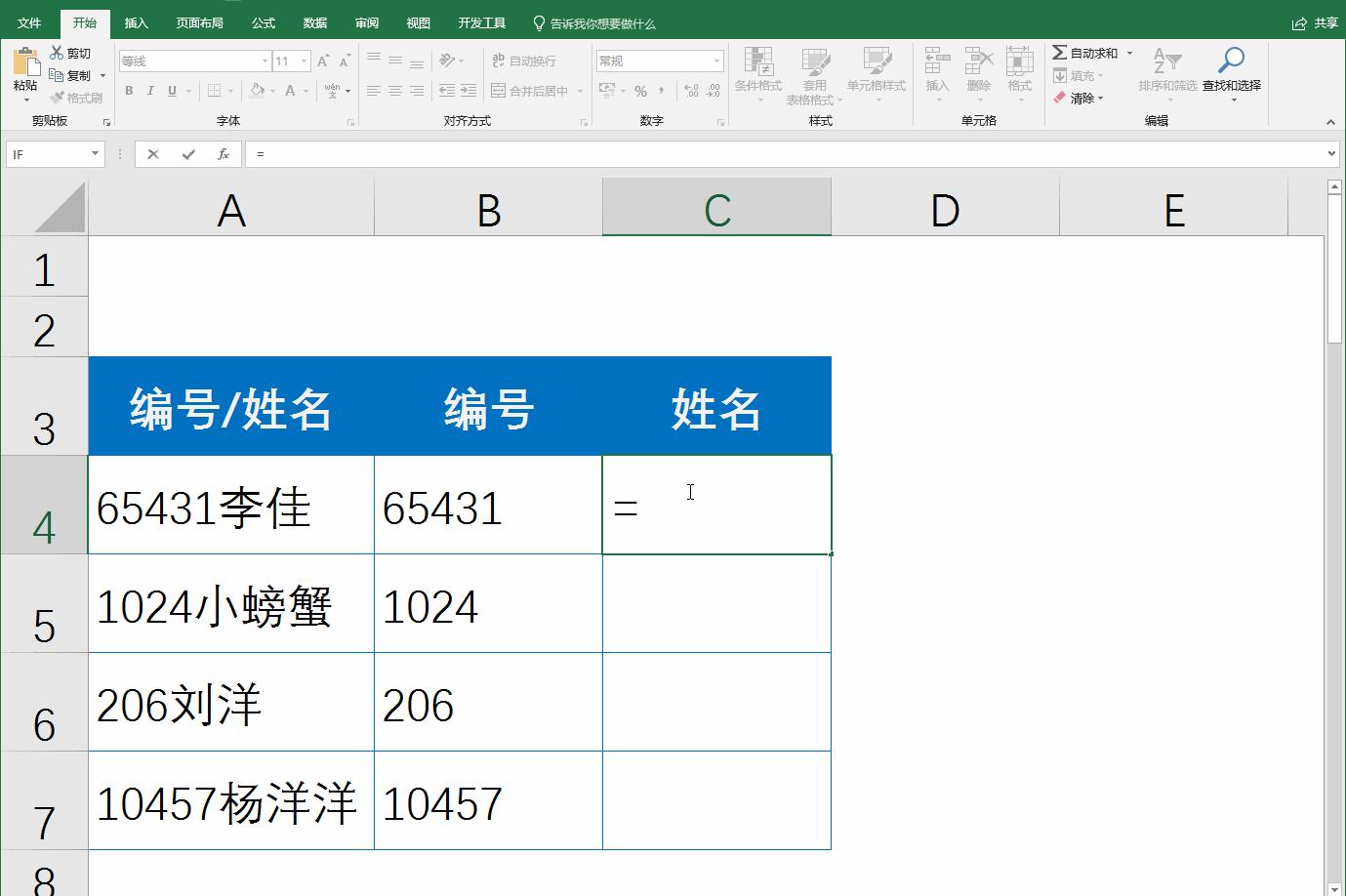Select cell B5 containing 1024
Image resolution: width=1346 pixels, height=896 pixels.
pos(487,603)
